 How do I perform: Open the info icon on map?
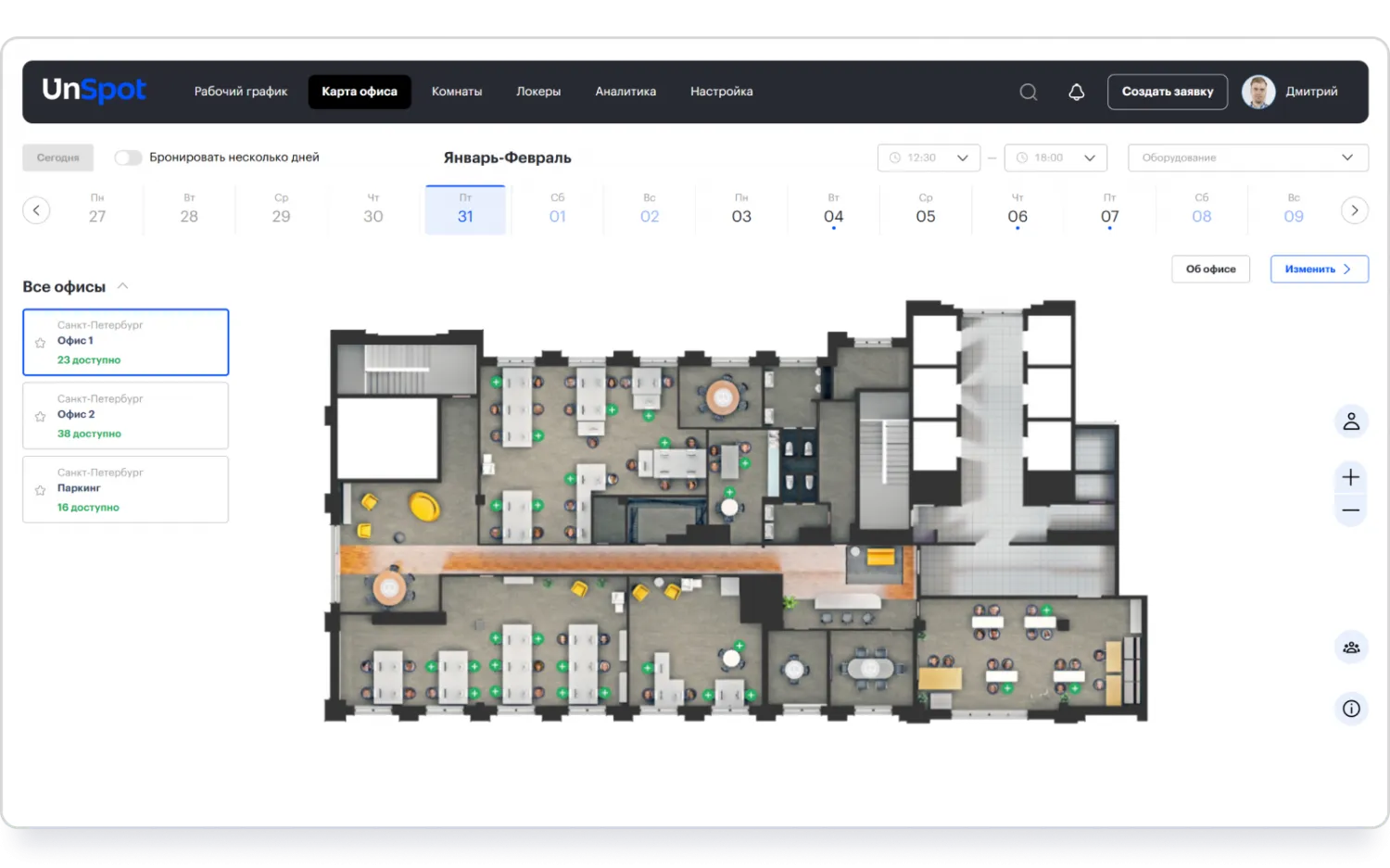click(1351, 709)
